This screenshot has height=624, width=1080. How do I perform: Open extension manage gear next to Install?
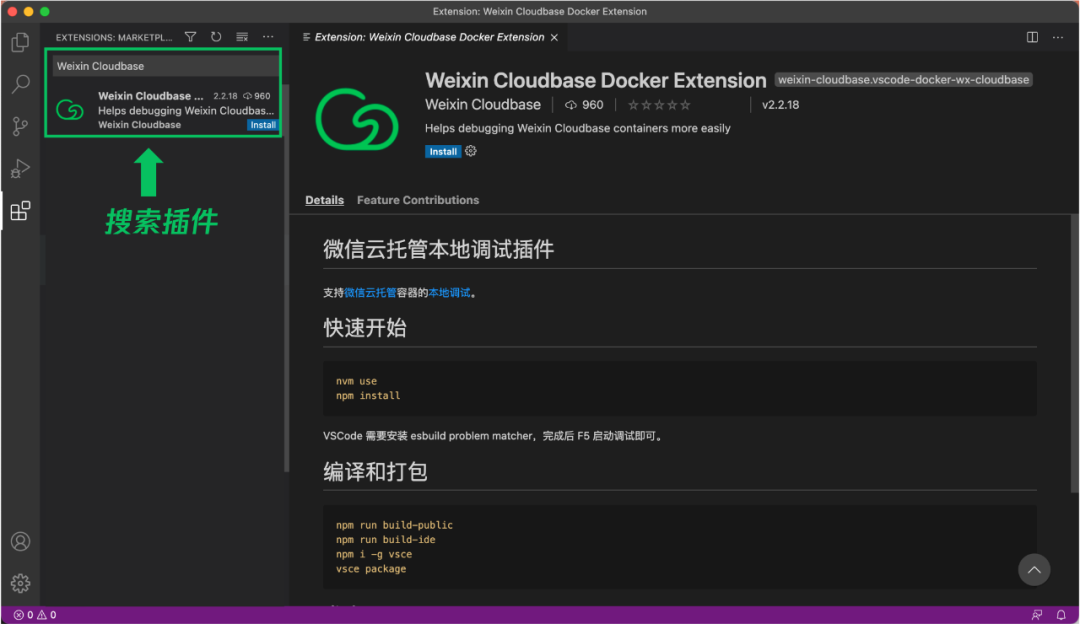tap(470, 151)
